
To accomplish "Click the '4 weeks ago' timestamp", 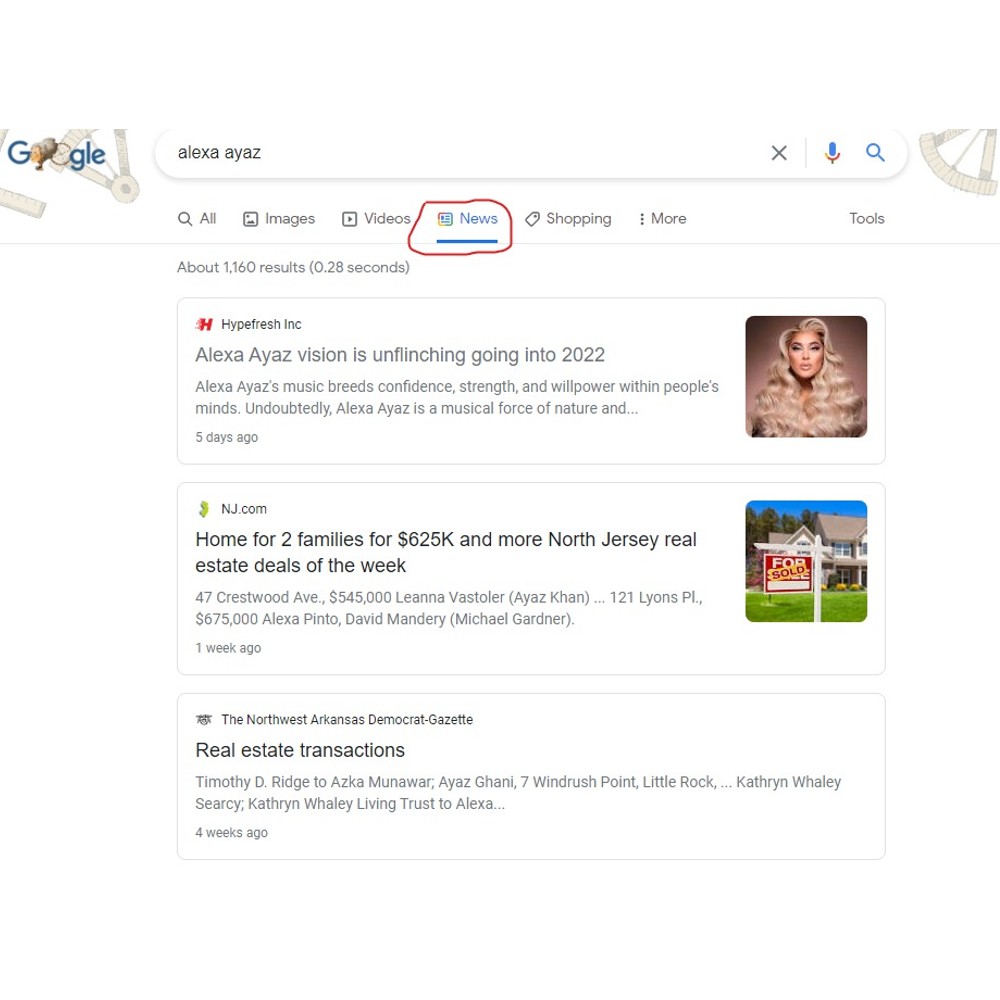I will [232, 833].
